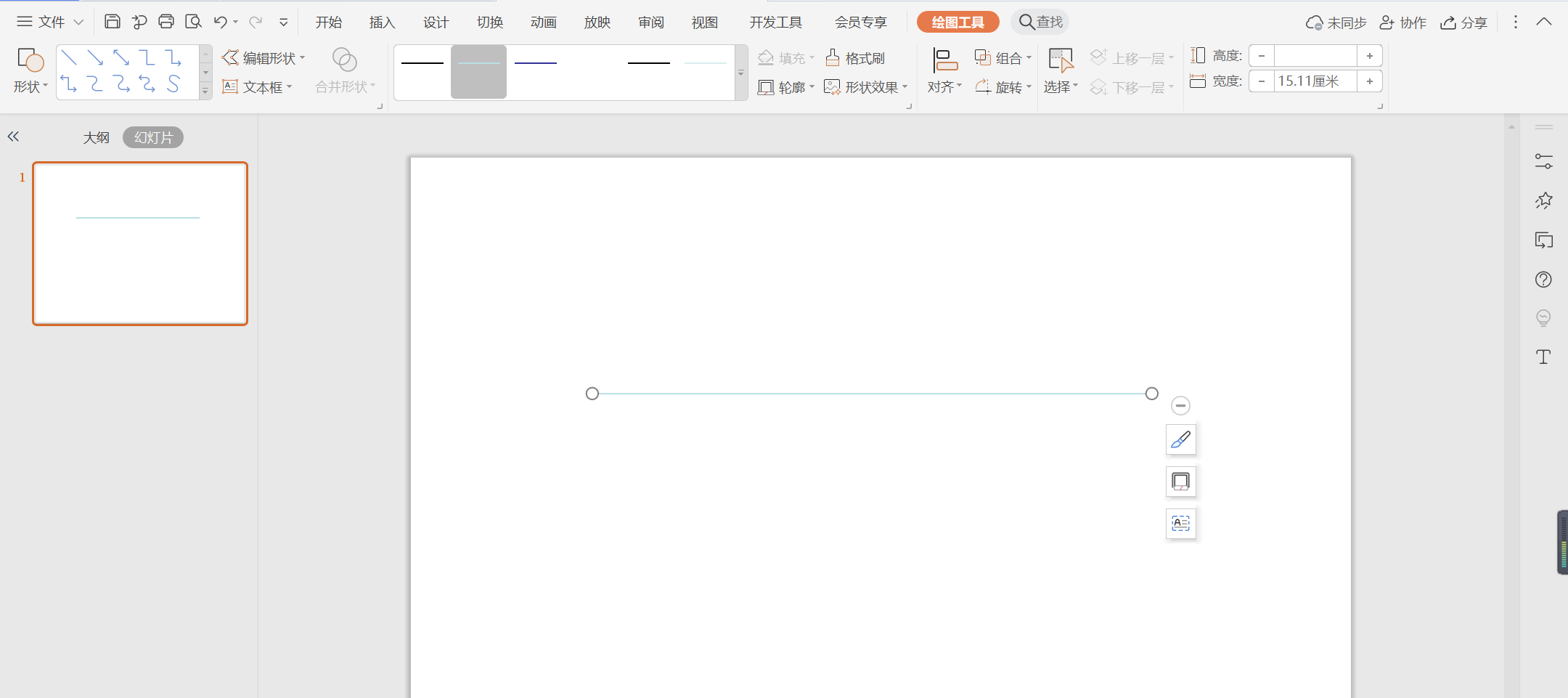Open the 插入 Insert tab
This screenshot has width=1568, height=698.
[382, 23]
